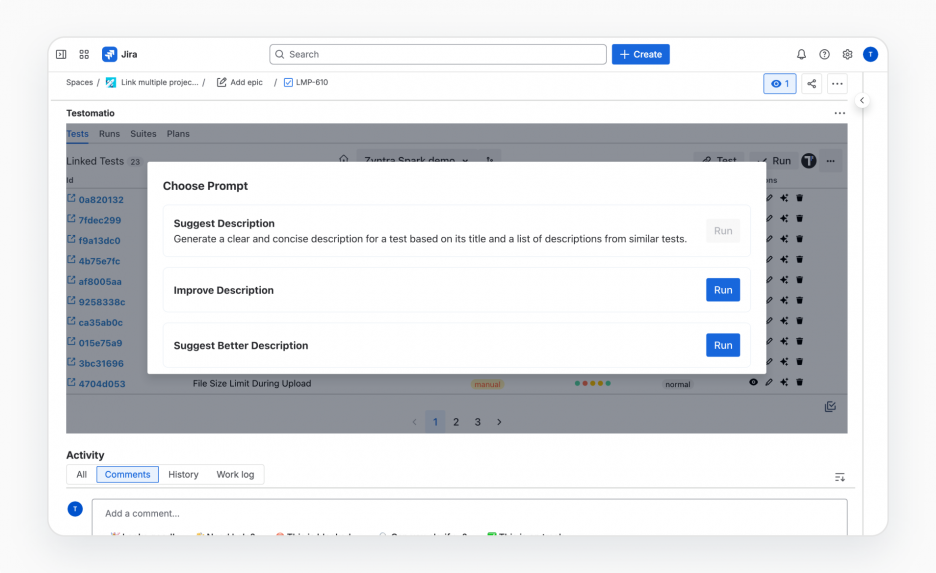Click AI sparkle icon in 3bc31696 row
Viewport: 936px width, 573px height.
click(784, 362)
